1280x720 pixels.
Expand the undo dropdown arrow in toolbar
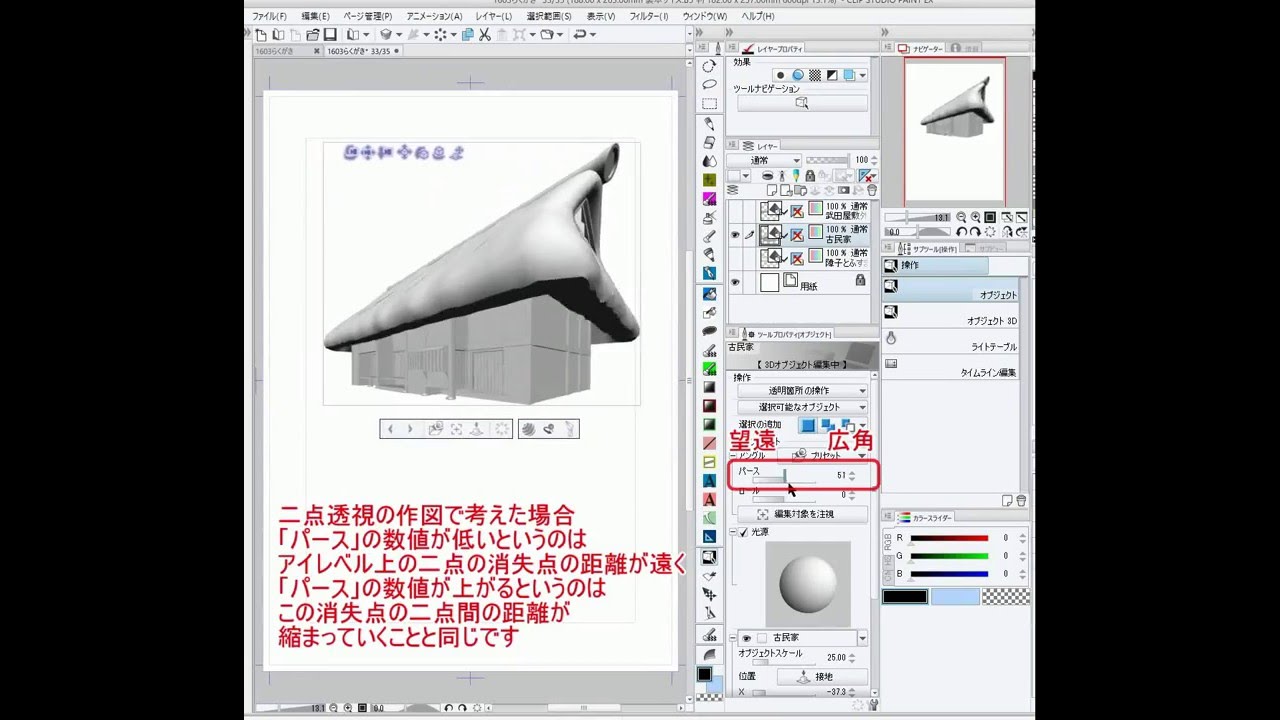click(x=593, y=35)
